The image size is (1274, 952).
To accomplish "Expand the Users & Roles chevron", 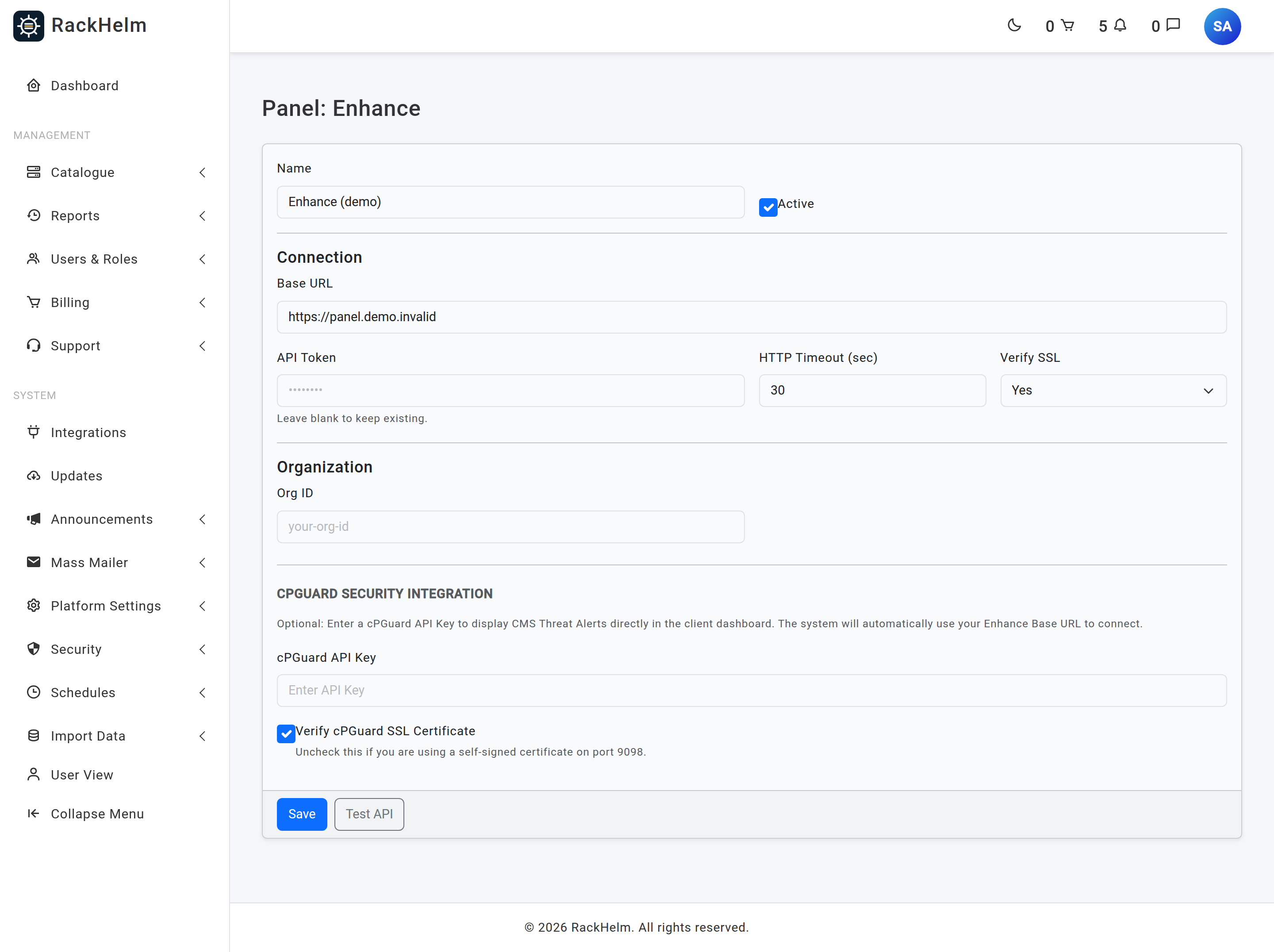I will point(202,259).
